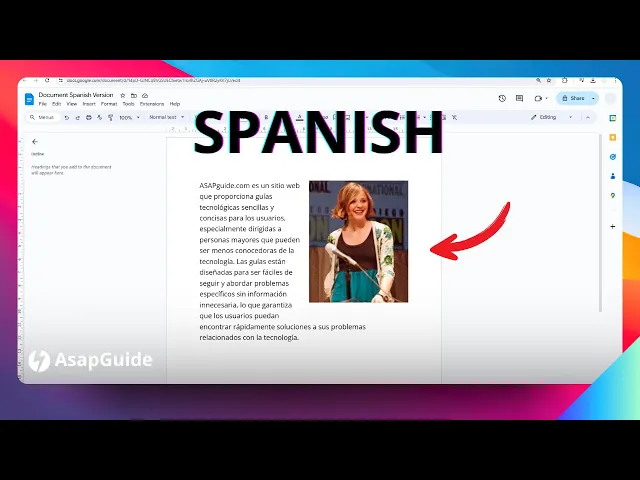This screenshot has height=480, width=640.
Task: Click the document vertical scrollbar
Action: pyautogui.click(x=600, y=223)
